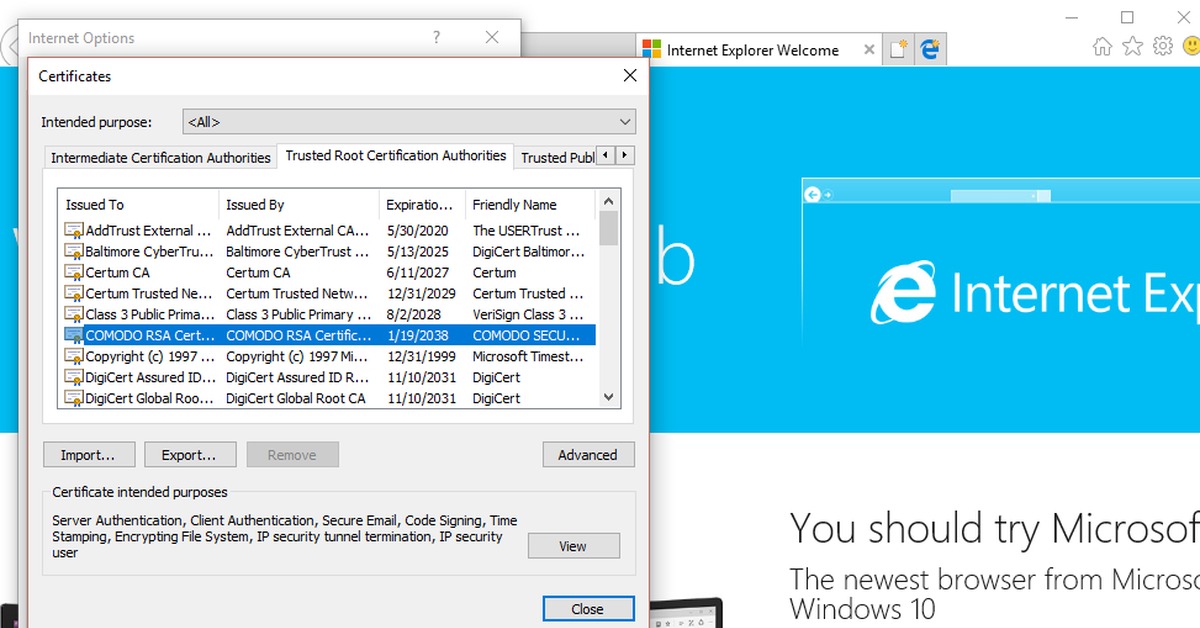Click the certificate list scrollbar up arrow
Image resolution: width=1200 pixels, height=628 pixels.
609,201
